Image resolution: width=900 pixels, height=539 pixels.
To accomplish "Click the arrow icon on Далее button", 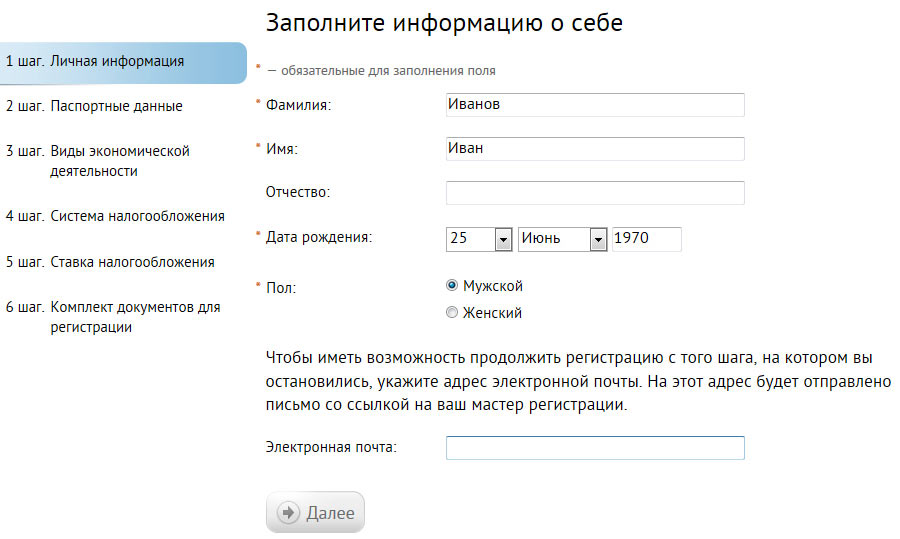I will click(x=288, y=513).
